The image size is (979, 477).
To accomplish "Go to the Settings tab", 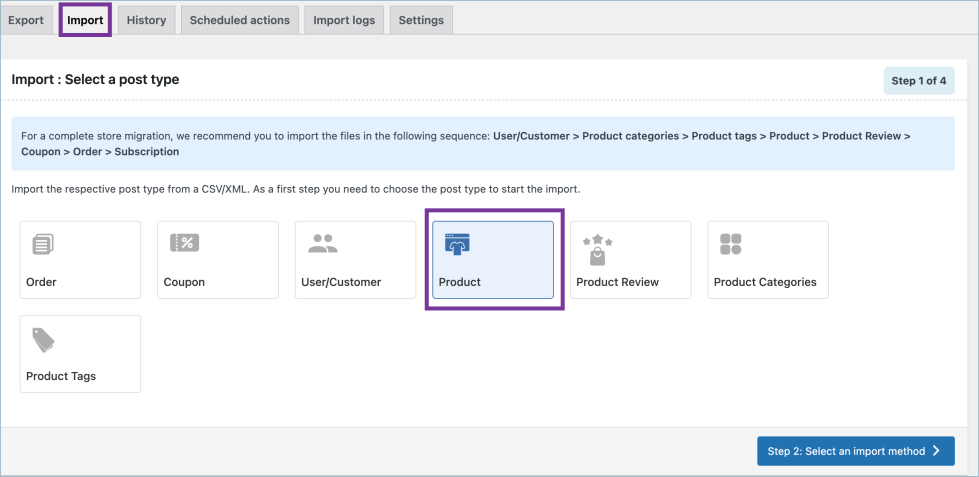I will (421, 20).
